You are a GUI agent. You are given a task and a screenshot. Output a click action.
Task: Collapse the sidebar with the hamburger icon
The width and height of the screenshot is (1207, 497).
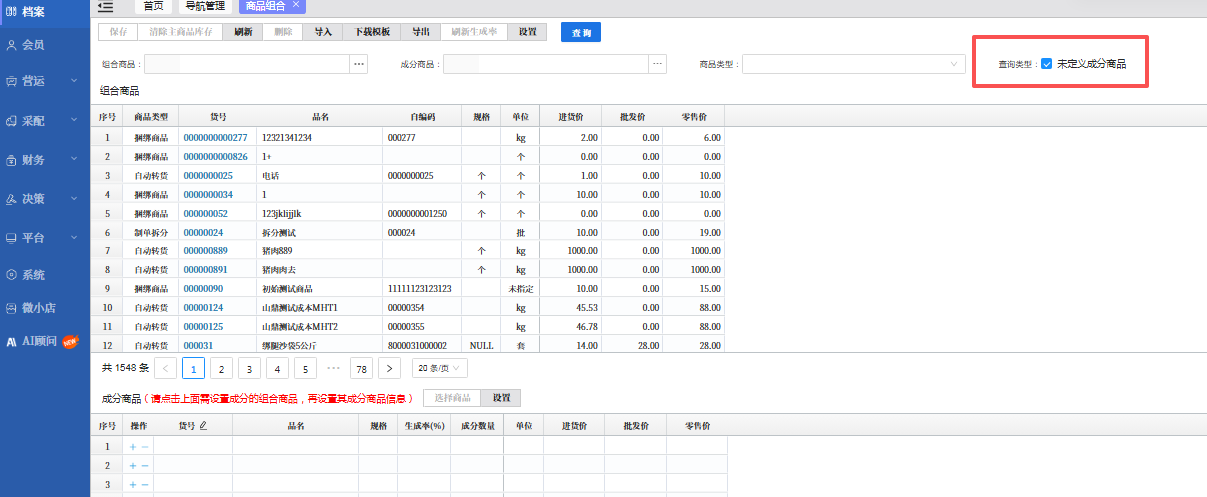pos(106,6)
